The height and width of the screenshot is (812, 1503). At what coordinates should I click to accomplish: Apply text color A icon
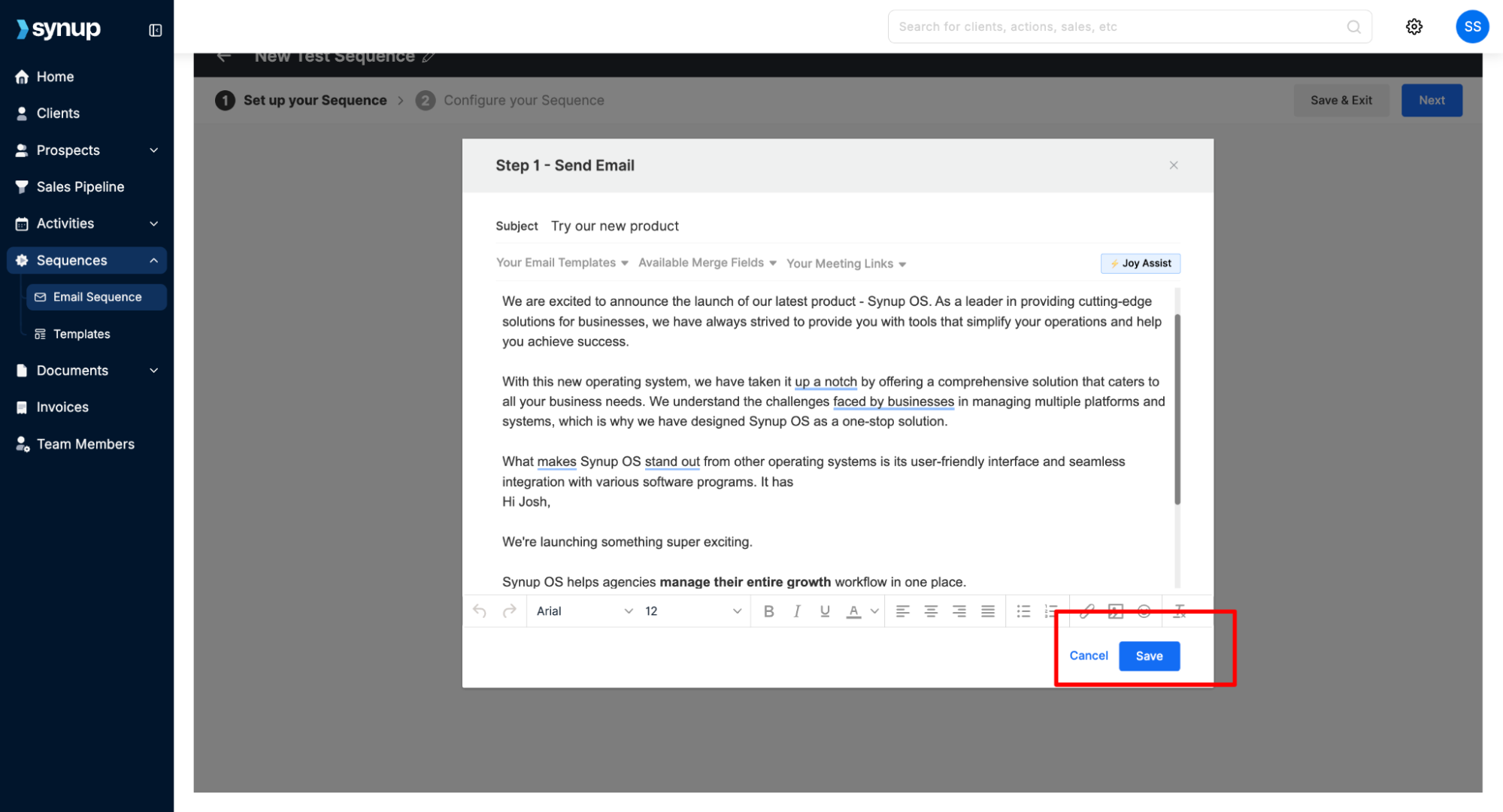click(853, 611)
